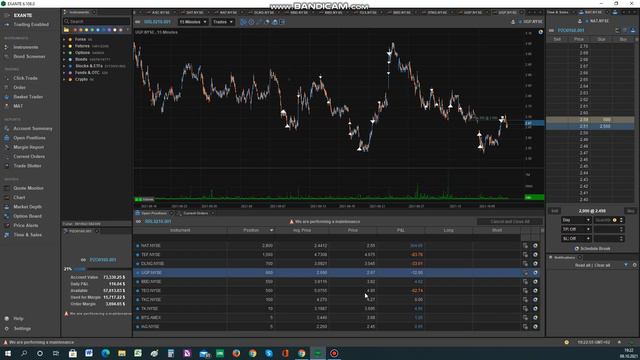Image resolution: width=640 pixels, height=360 pixels.
Task: Expand the Crypto tree node
Action: [64, 79]
